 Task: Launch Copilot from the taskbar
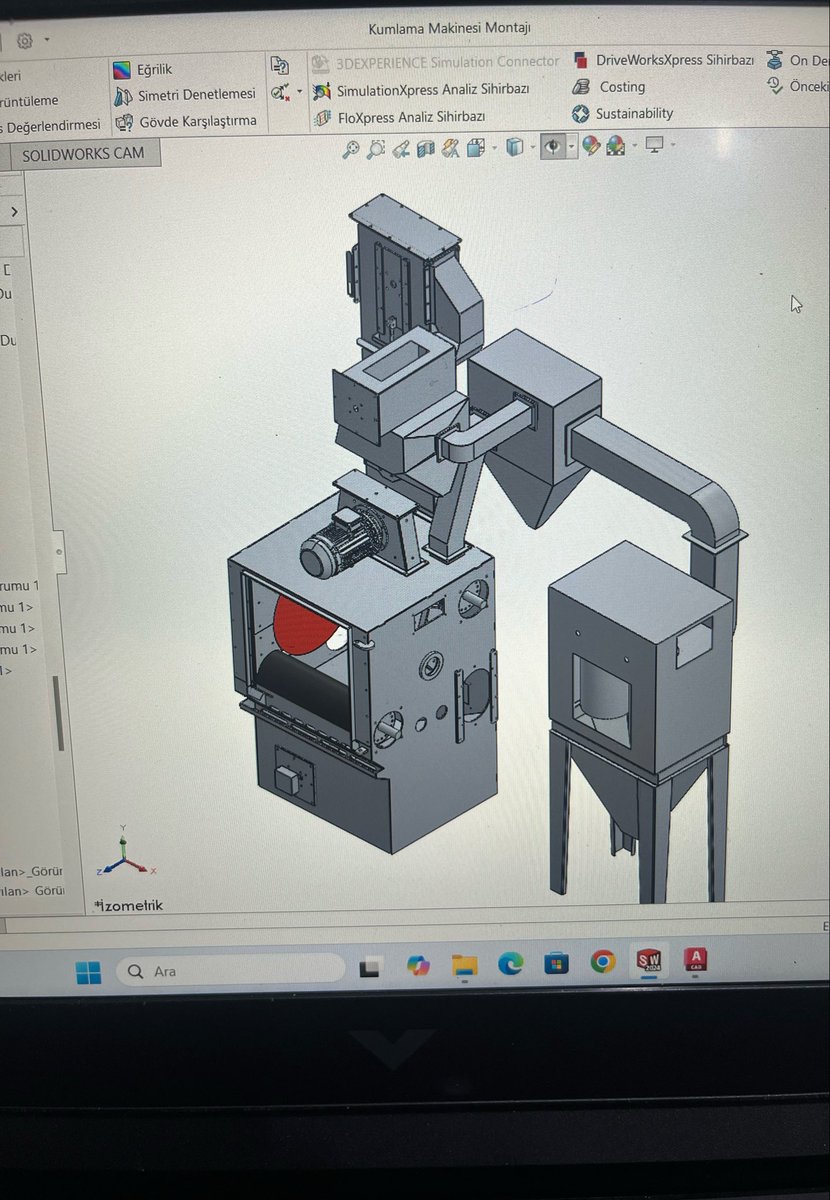pos(417,965)
